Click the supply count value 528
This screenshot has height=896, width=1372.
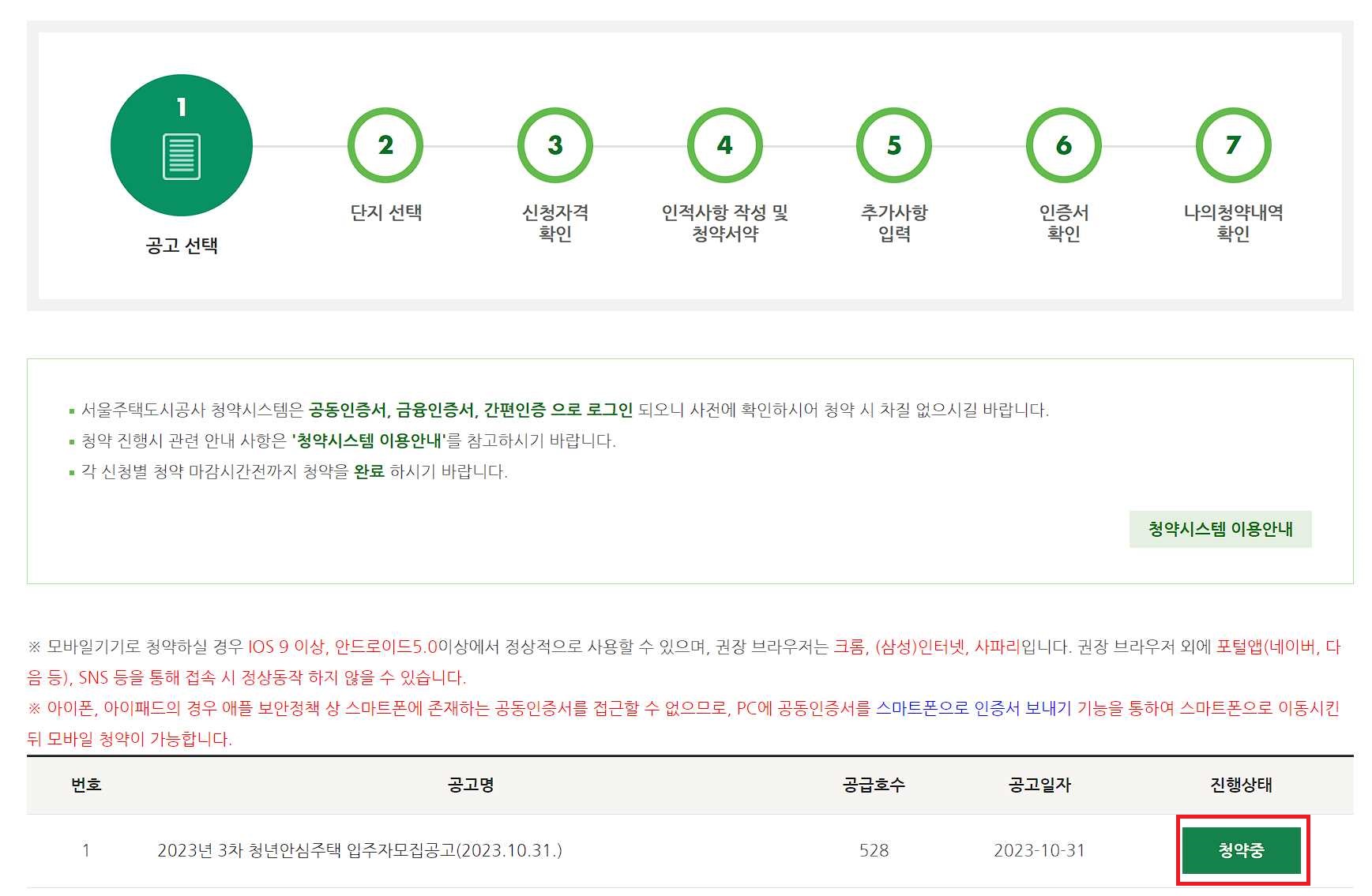pos(874,850)
